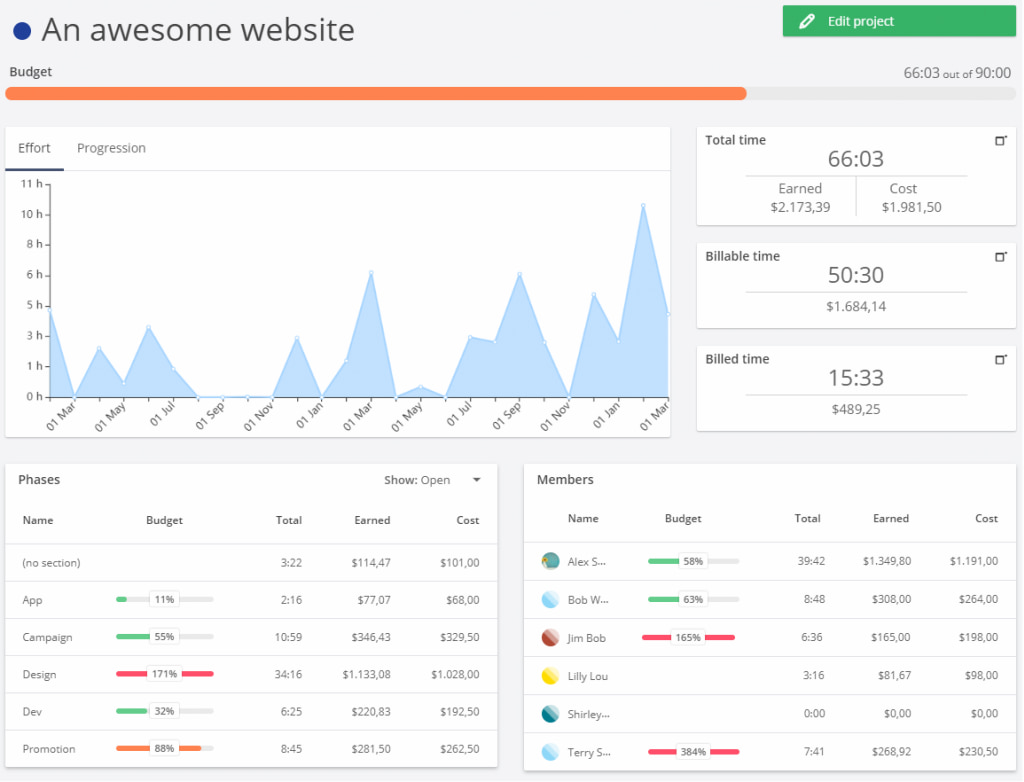Viewport: 1024px width, 782px height.
Task: Click the Edit project button
Action: (898, 20)
